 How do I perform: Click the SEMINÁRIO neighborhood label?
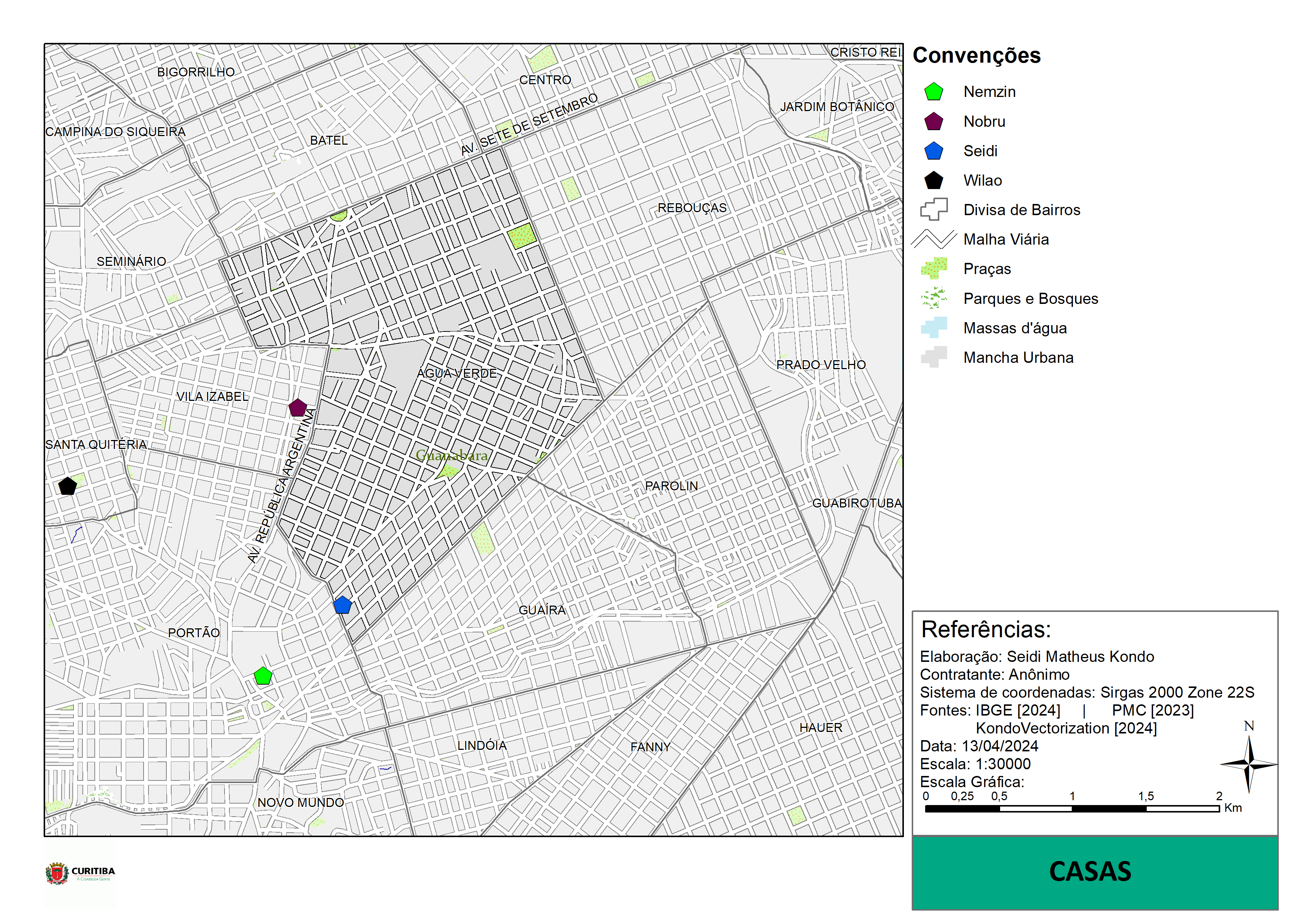131,262
